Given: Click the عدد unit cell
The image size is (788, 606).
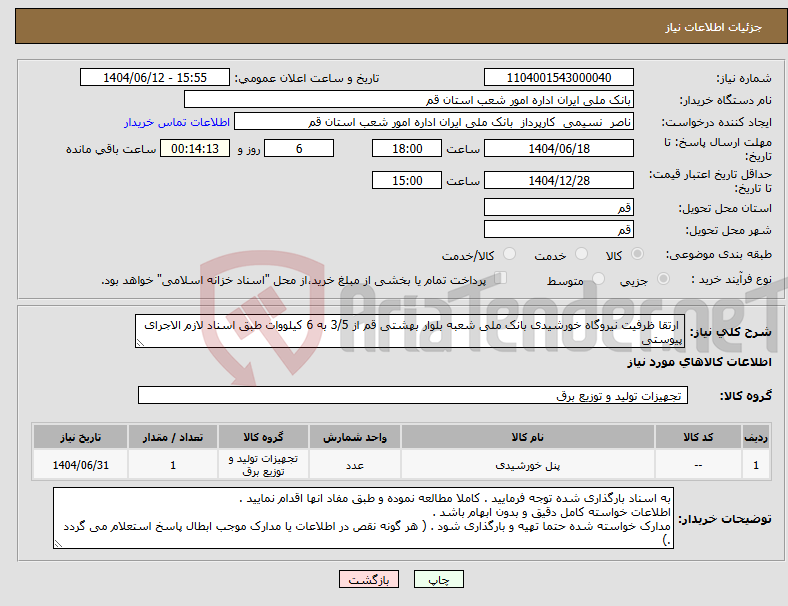Looking at the screenshot, I should 355,465.
